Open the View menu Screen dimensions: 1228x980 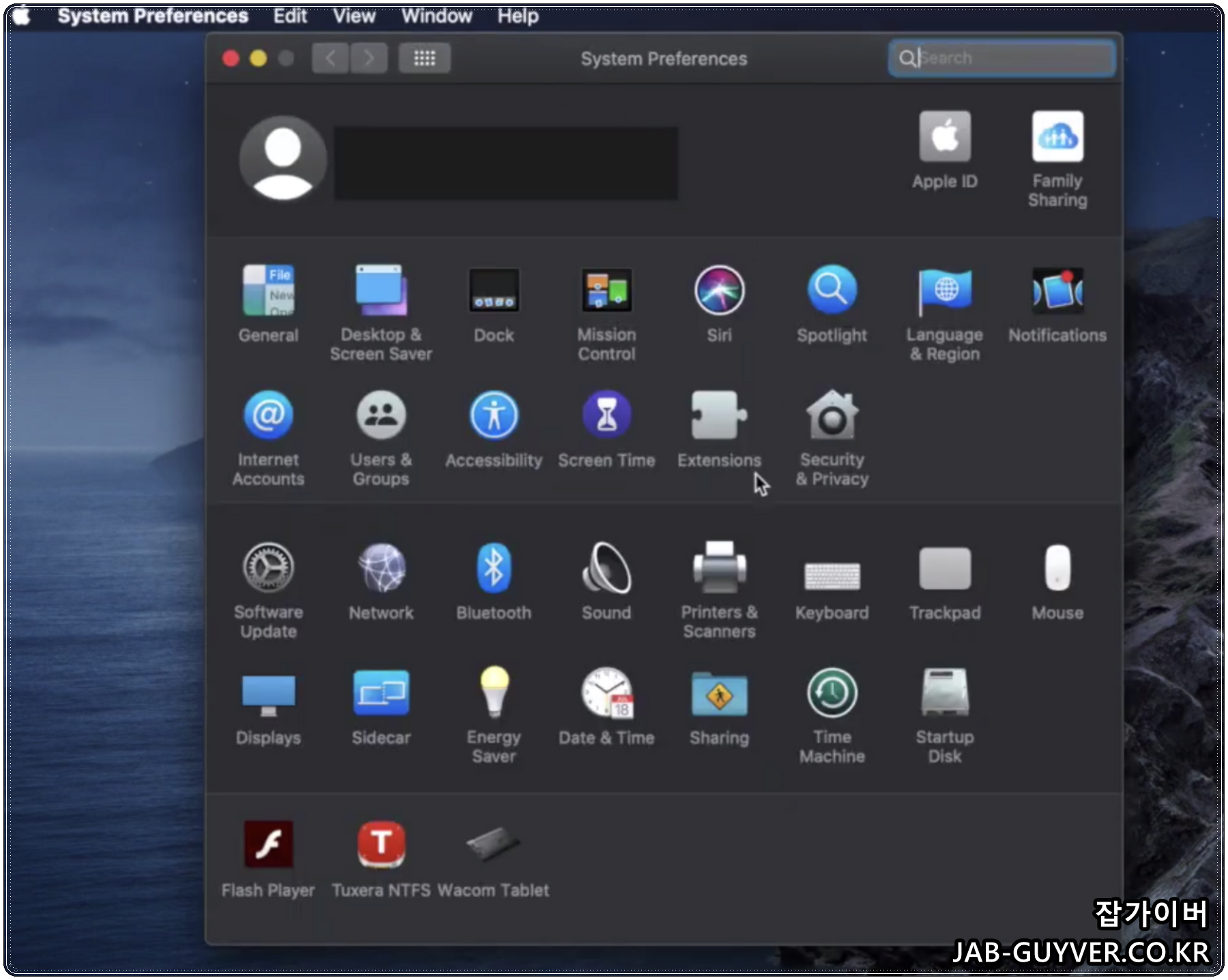pyautogui.click(x=355, y=16)
